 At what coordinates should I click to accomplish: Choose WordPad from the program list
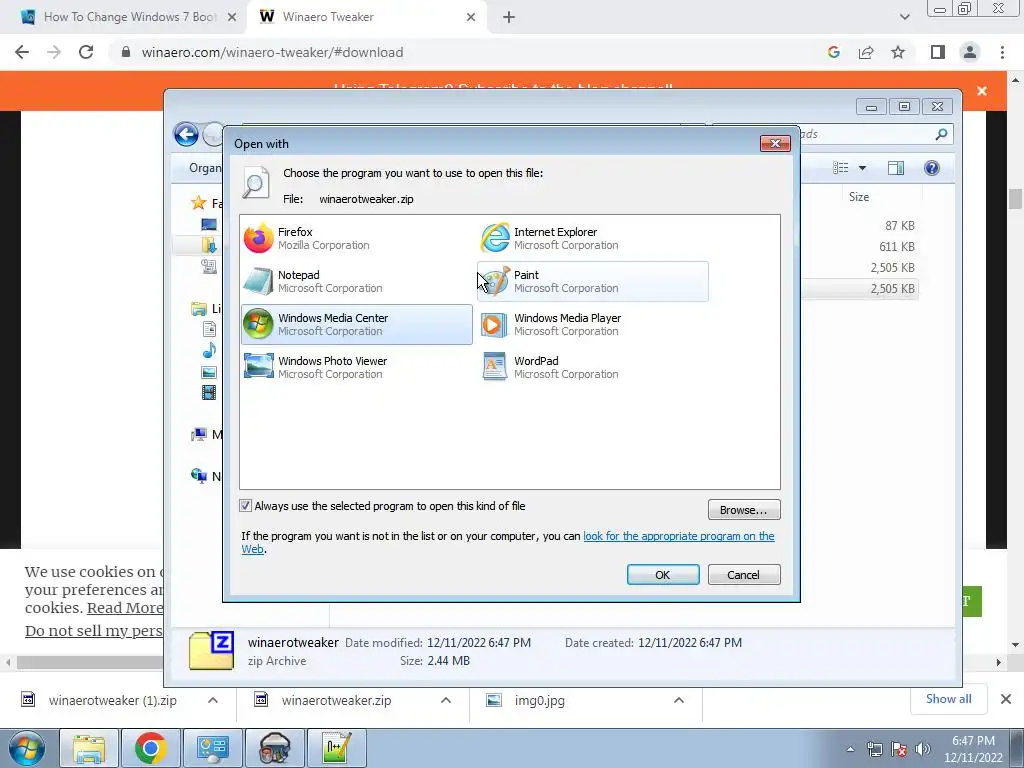[592, 368]
